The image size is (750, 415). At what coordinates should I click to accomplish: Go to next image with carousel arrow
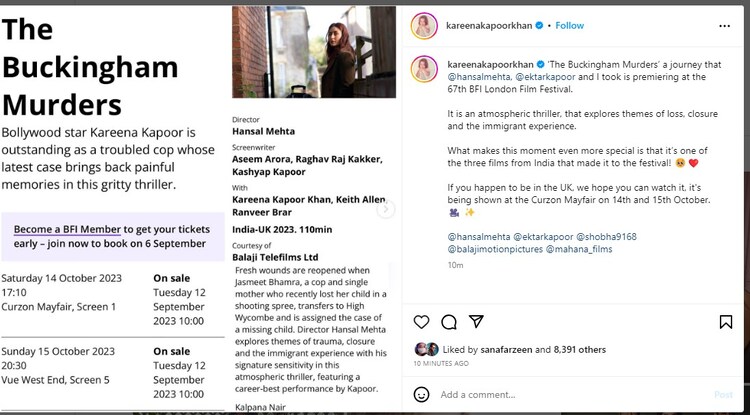pos(385,209)
